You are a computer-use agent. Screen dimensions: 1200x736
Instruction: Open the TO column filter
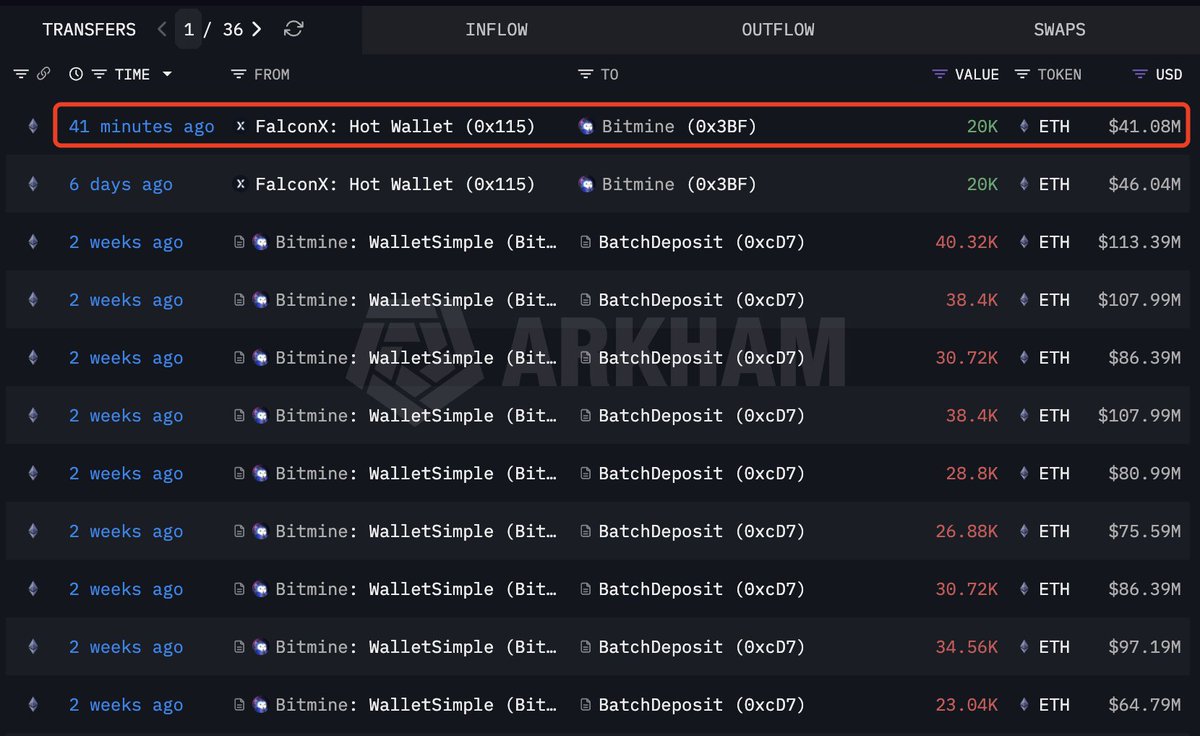[x=585, y=74]
